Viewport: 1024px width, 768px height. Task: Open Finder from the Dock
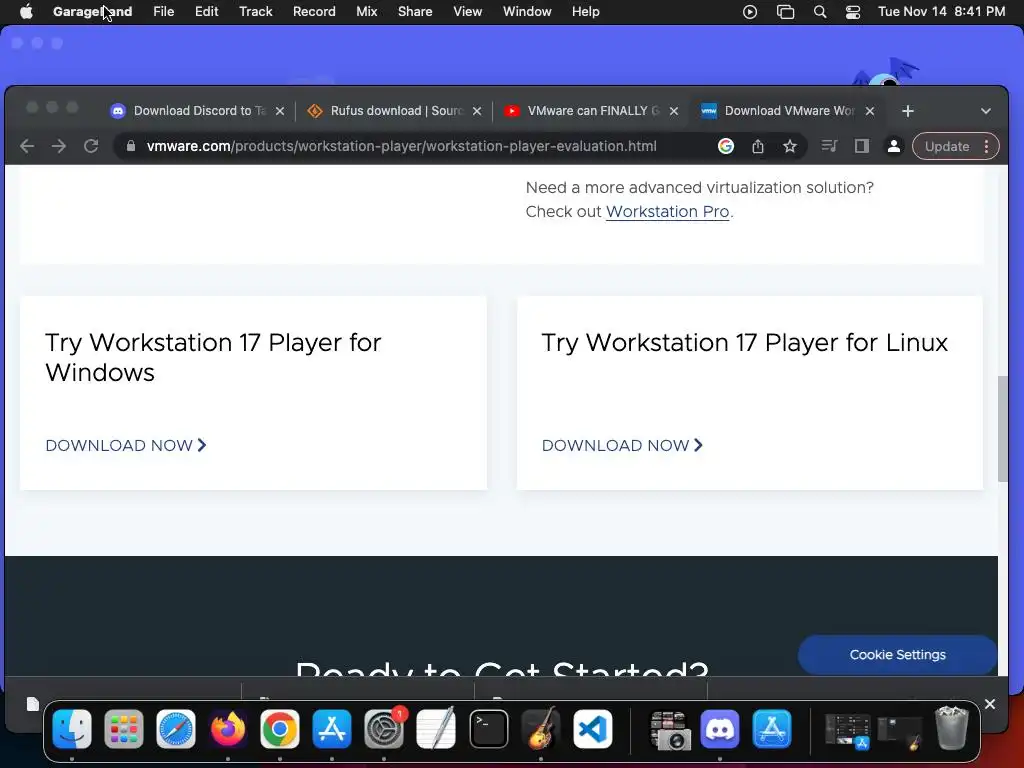(72, 729)
